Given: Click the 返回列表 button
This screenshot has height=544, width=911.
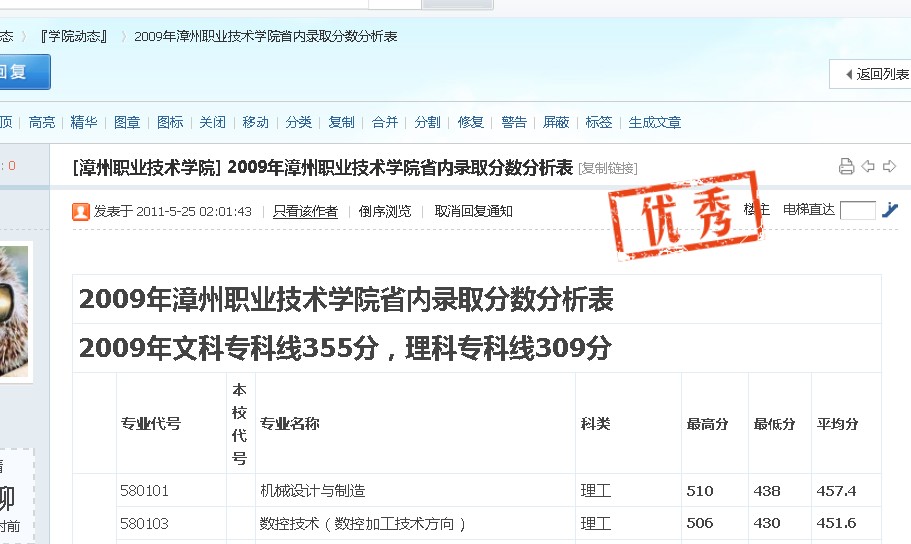Looking at the screenshot, I should point(870,74).
